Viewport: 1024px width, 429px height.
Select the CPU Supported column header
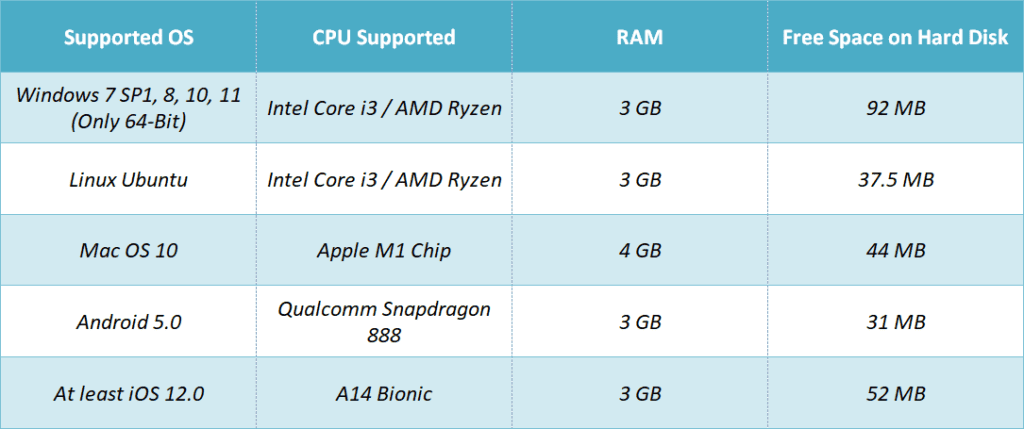pyautogui.click(x=384, y=38)
